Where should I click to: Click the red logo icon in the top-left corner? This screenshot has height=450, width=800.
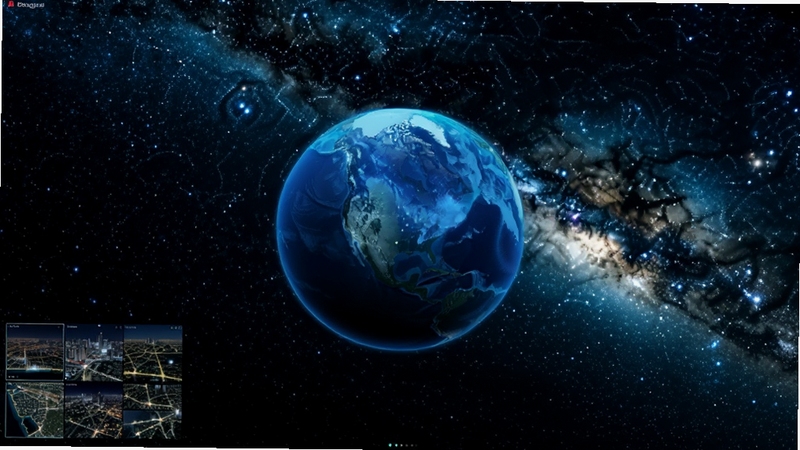click(x=11, y=5)
